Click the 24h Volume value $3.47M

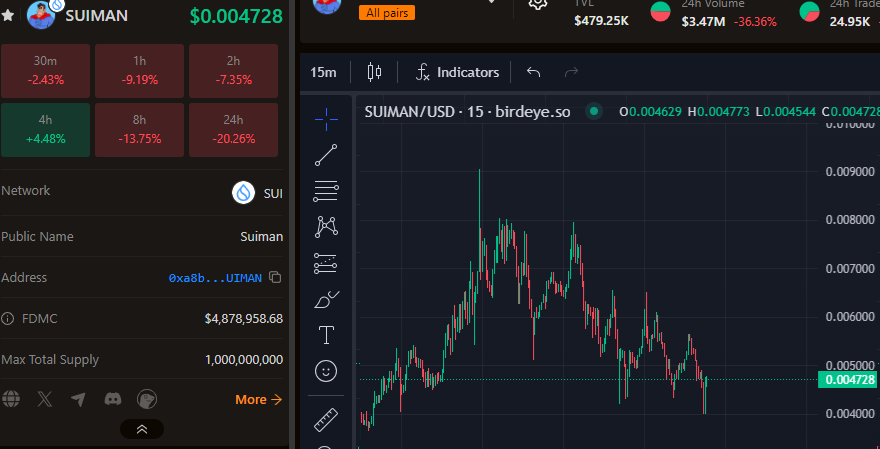click(x=703, y=22)
